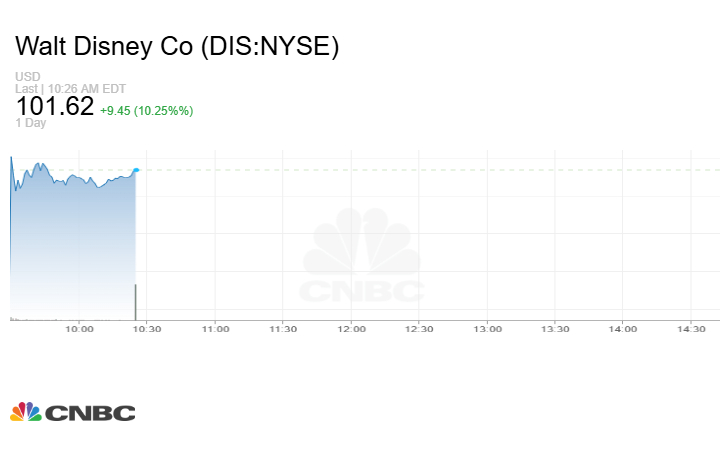The image size is (720, 450).
Task: Click the gray volume bar near 10:30
Action: (x=136, y=301)
